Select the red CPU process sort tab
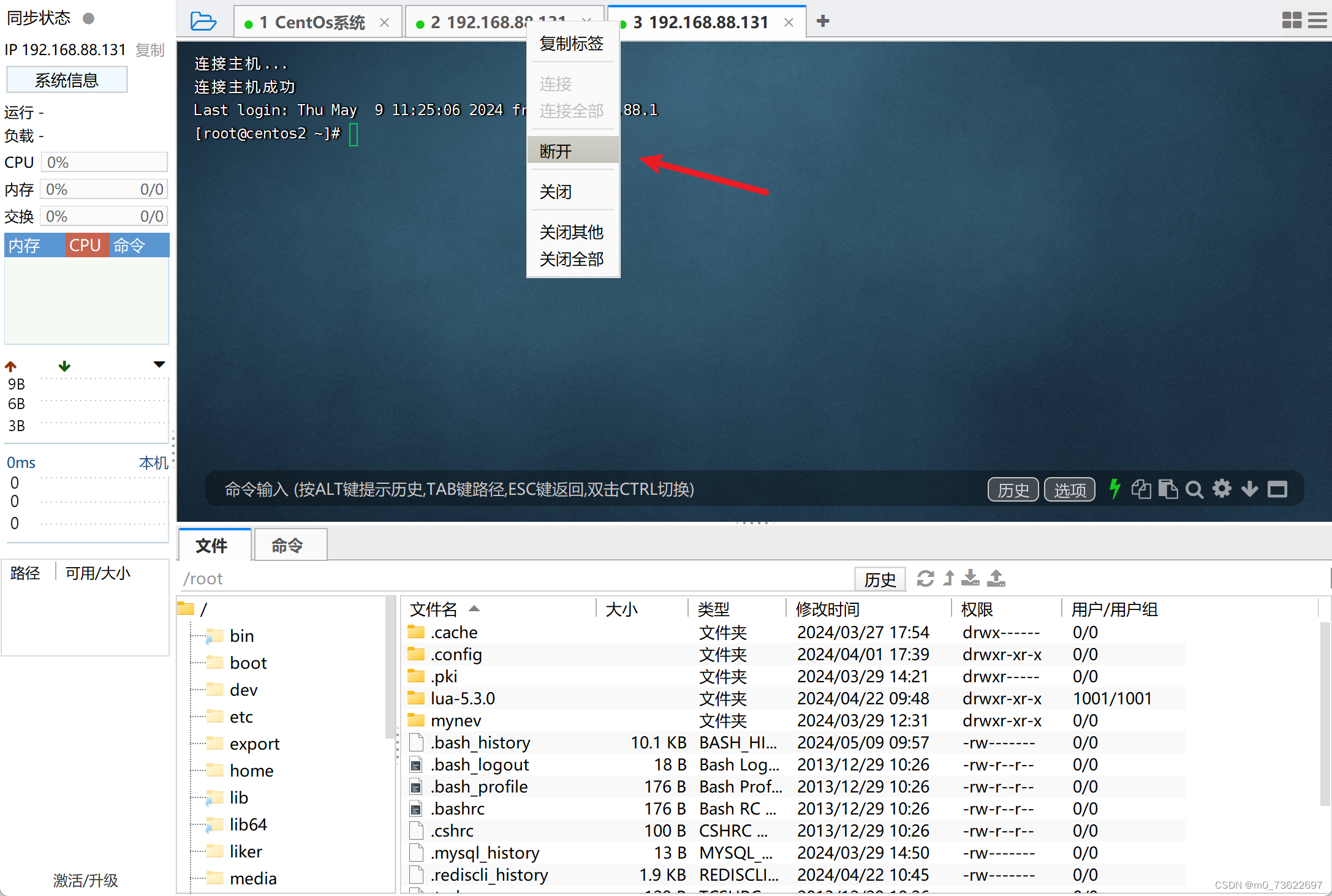 pyautogui.click(x=87, y=245)
